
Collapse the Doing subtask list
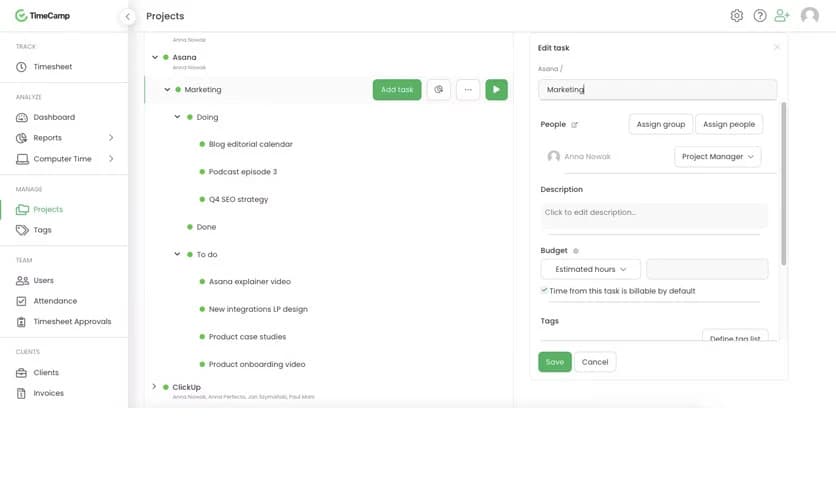click(x=177, y=117)
